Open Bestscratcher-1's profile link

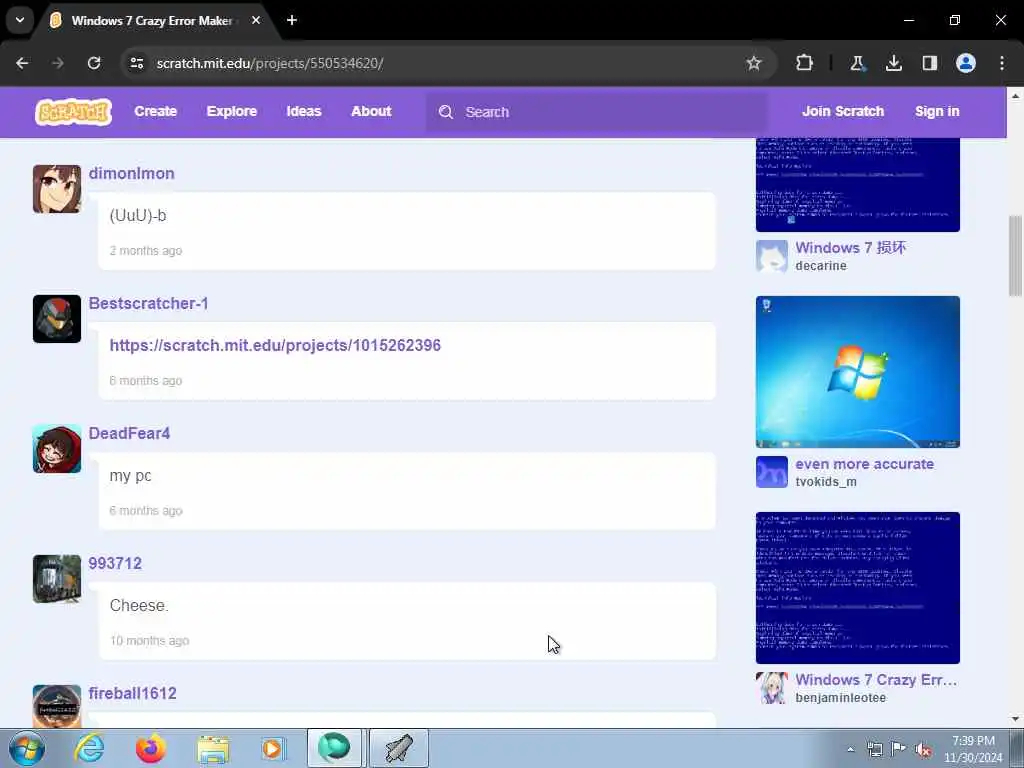148,304
